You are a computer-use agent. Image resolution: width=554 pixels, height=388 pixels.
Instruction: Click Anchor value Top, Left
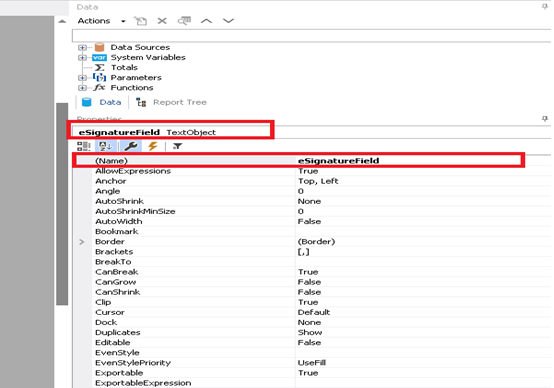pos(318,181)
